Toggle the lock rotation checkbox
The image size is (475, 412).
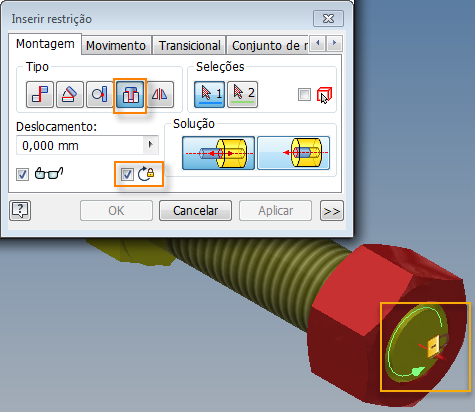point(127,174)
